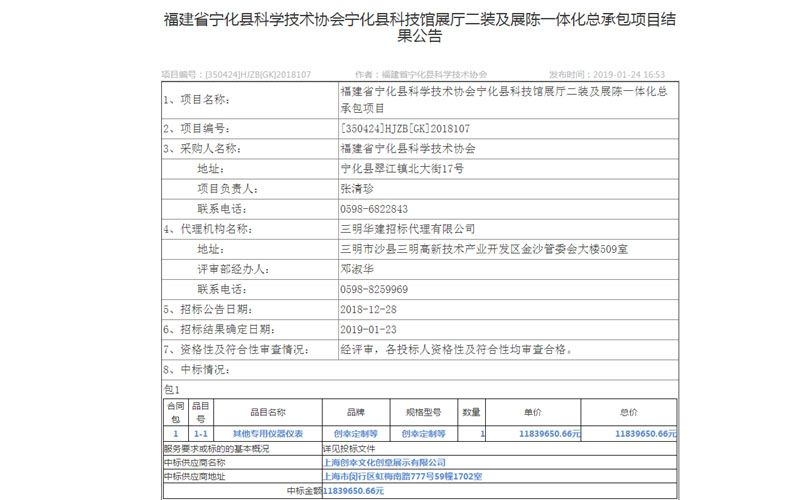This screenshot has height=500, width=805.
Task: Select bid announcement date 2018-12-28
Action: point(368,309)
